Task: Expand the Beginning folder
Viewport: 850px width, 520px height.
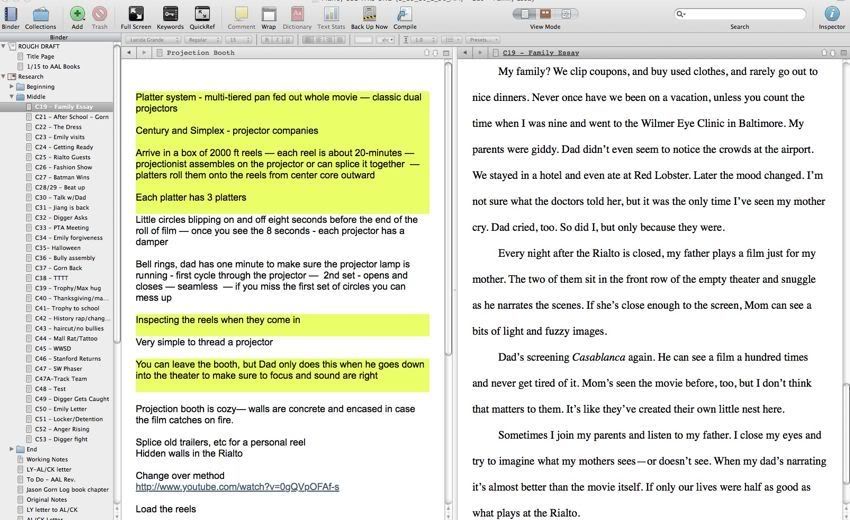Action: [x=12, y=86]
